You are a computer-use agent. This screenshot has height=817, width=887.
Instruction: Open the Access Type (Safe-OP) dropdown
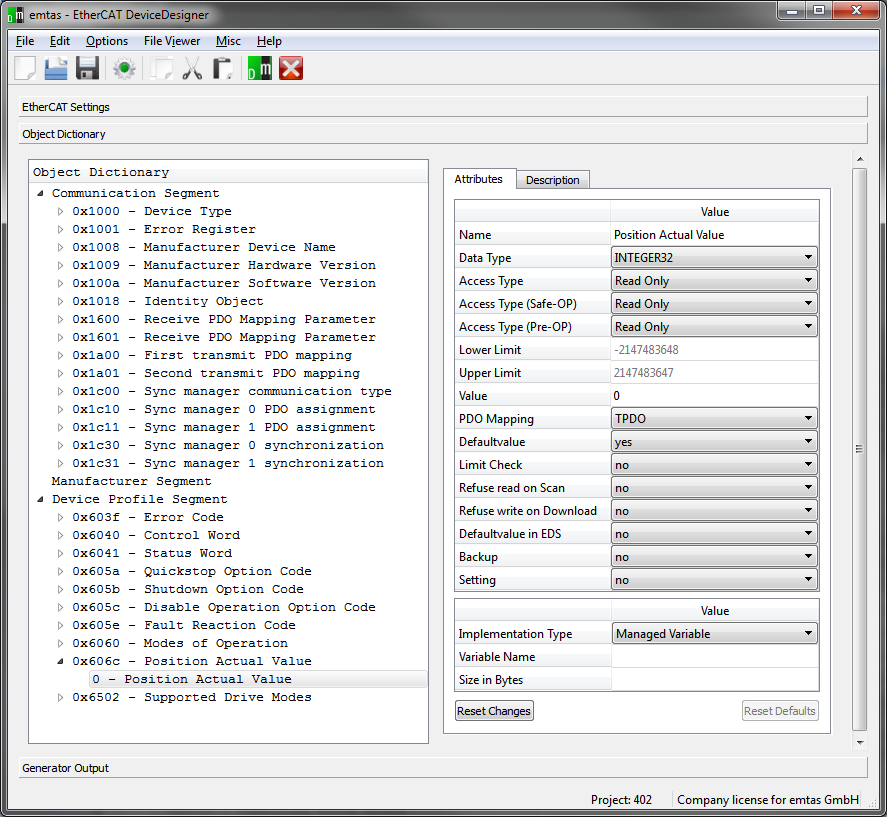[809, 303]
